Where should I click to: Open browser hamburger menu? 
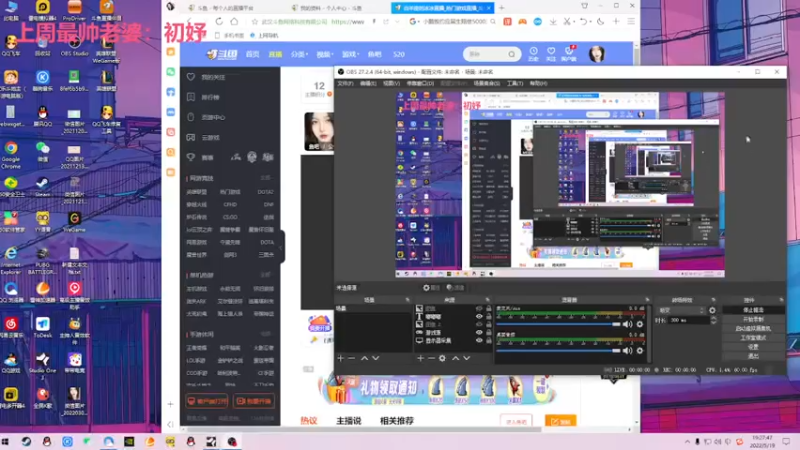(631, 21)
